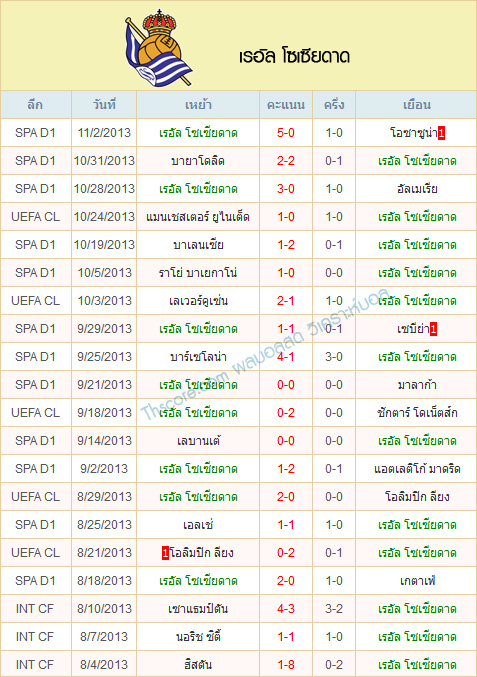Screen dimensions: 477x677
Task: Click SPA D1 in the 8/18/2013 row
Action: [x=35, y=581]
